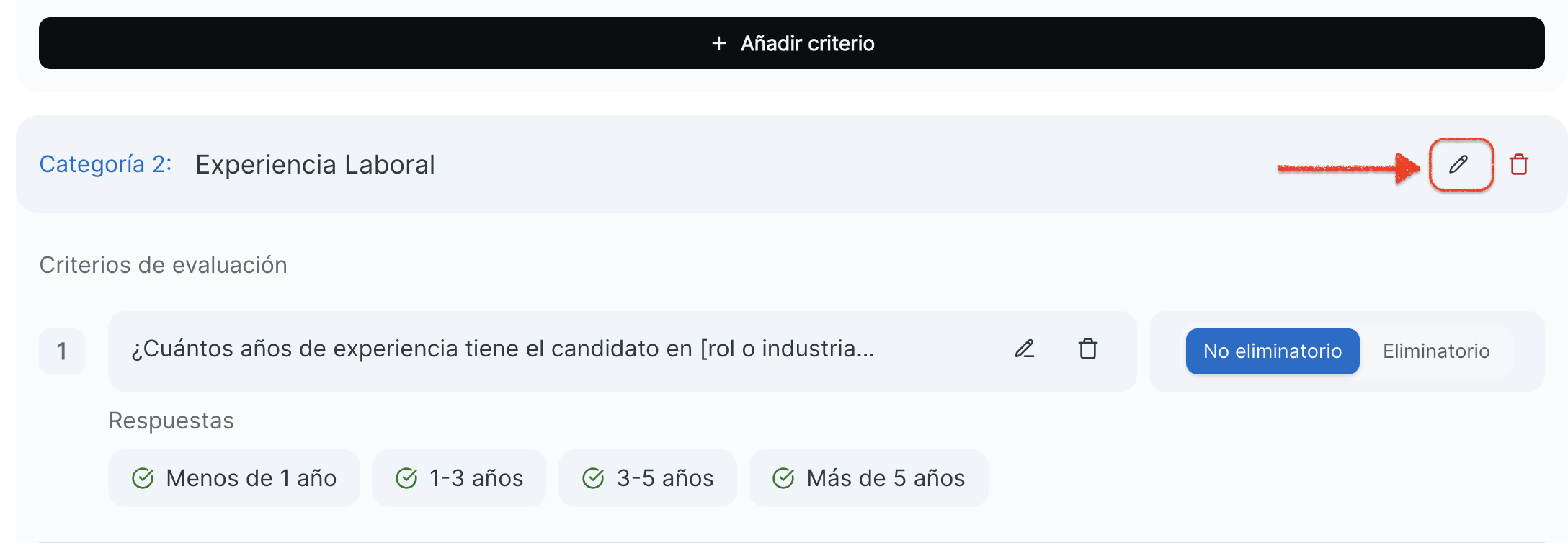Choose the 1-3 años answer text

pos(476,478)
